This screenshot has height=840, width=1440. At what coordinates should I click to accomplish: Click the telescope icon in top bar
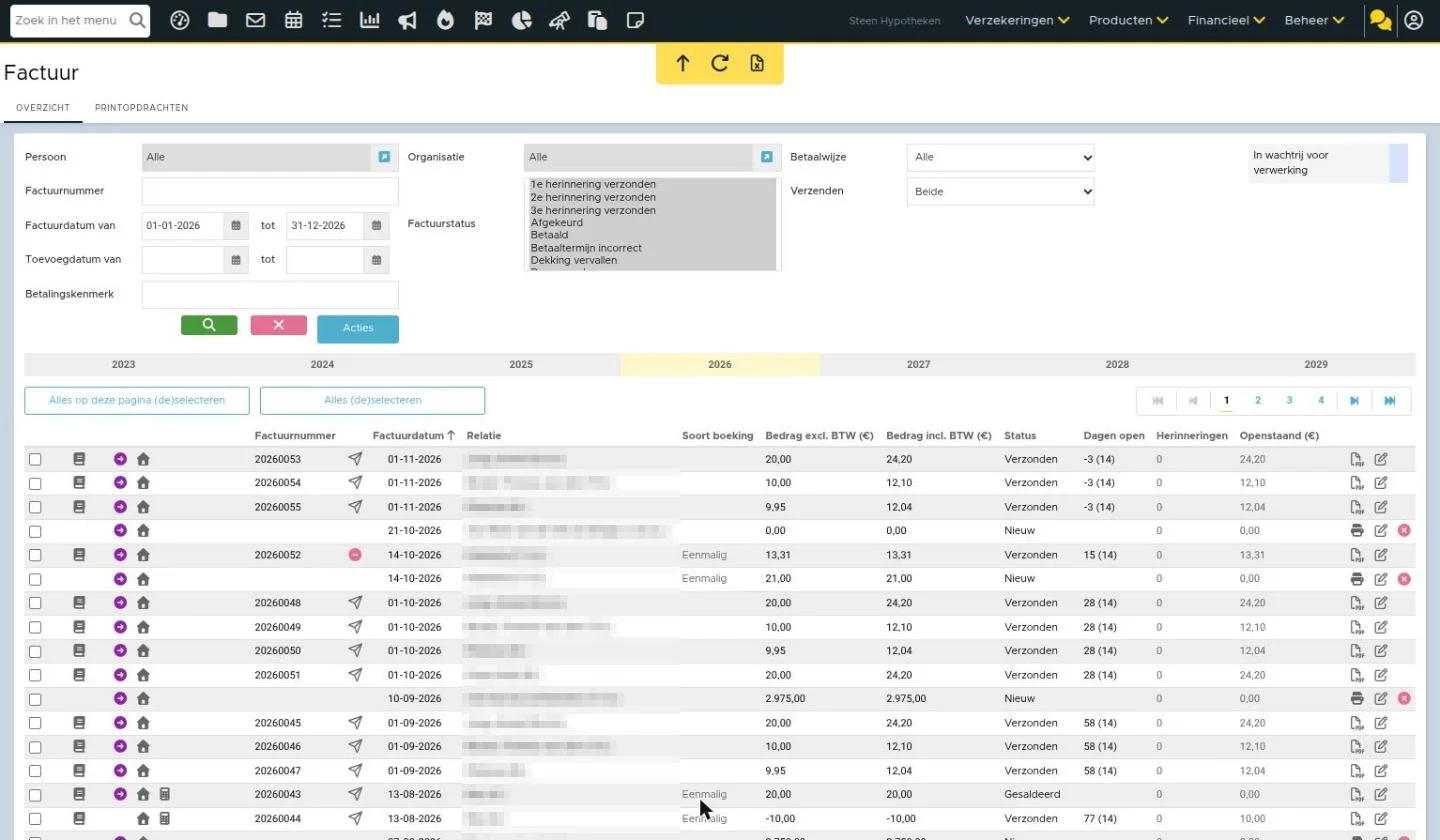(560, 20)
